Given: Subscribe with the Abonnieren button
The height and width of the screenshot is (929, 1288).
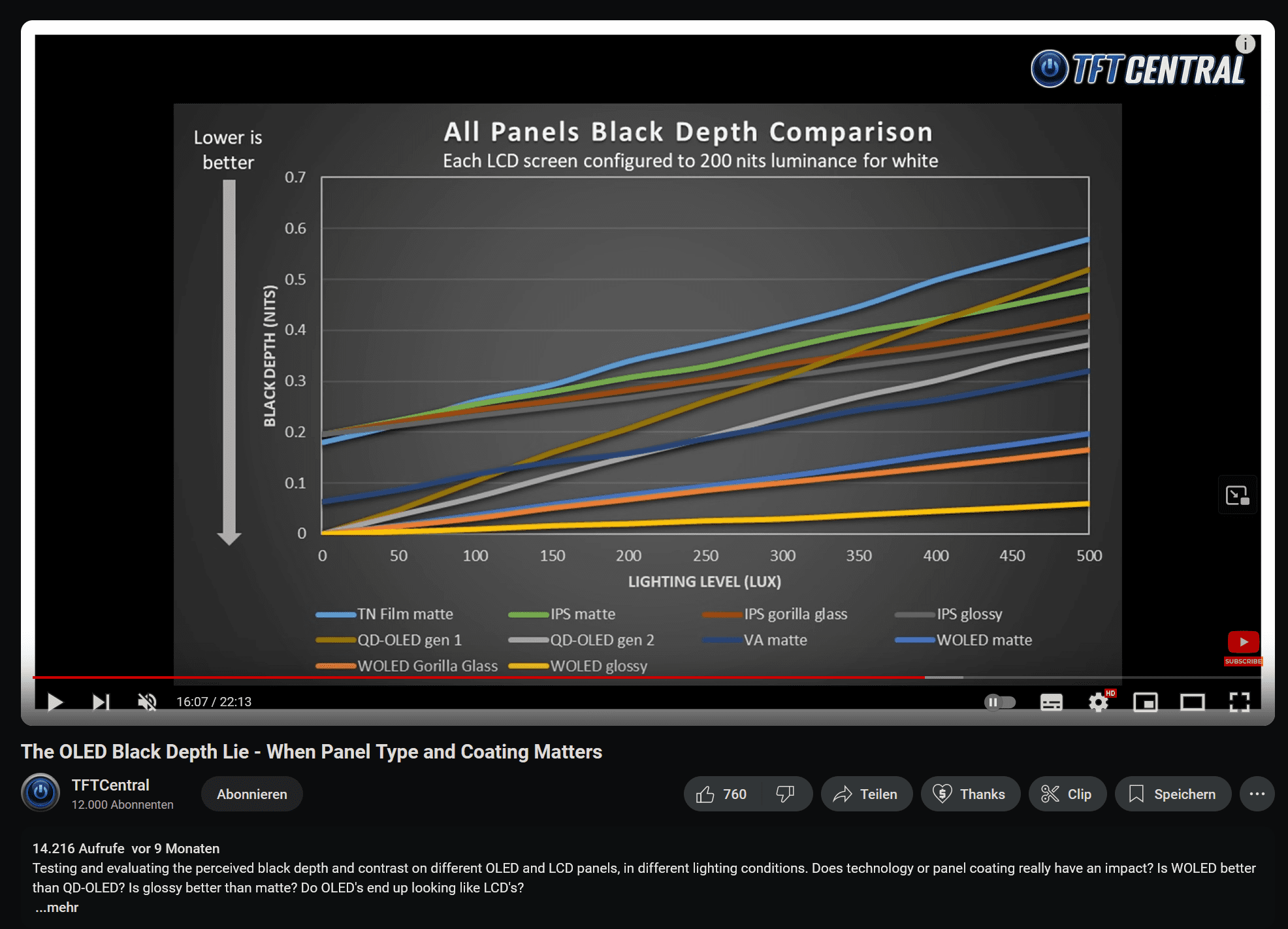Looking at the screenshot, I should (x=251, y=794).
